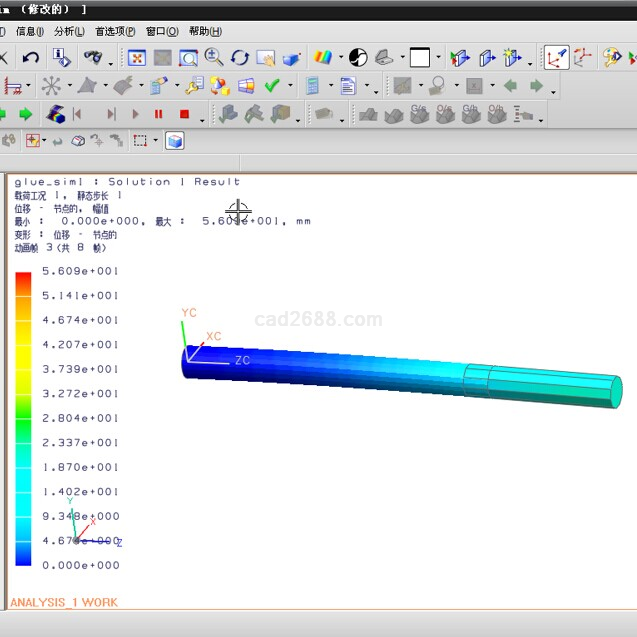Open the 首选项 (Preferences) menu
637x637 pixels.
click(x=114, y=31)
